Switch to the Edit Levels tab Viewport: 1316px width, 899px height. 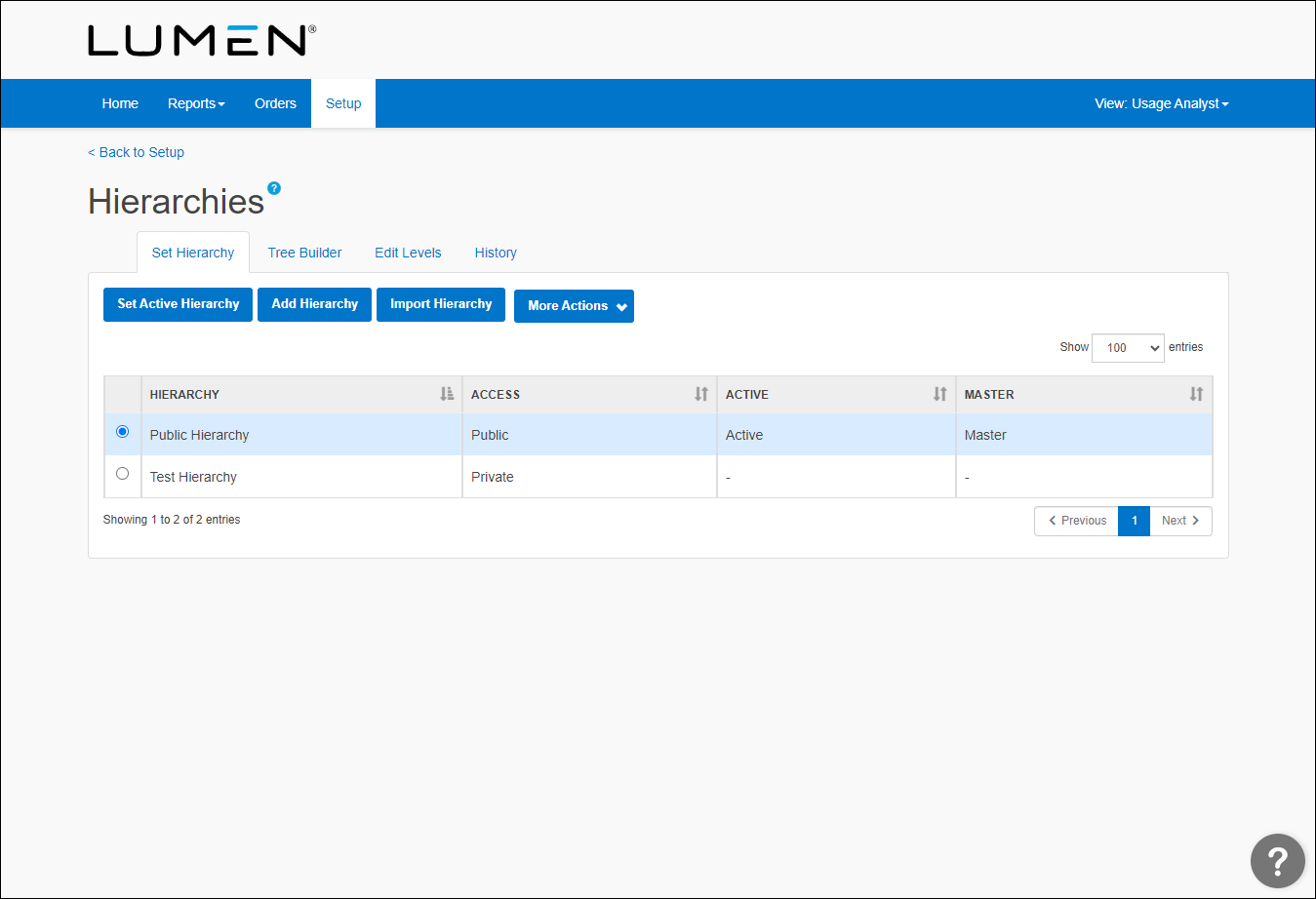pyautogui.click(x=408, y=253)
